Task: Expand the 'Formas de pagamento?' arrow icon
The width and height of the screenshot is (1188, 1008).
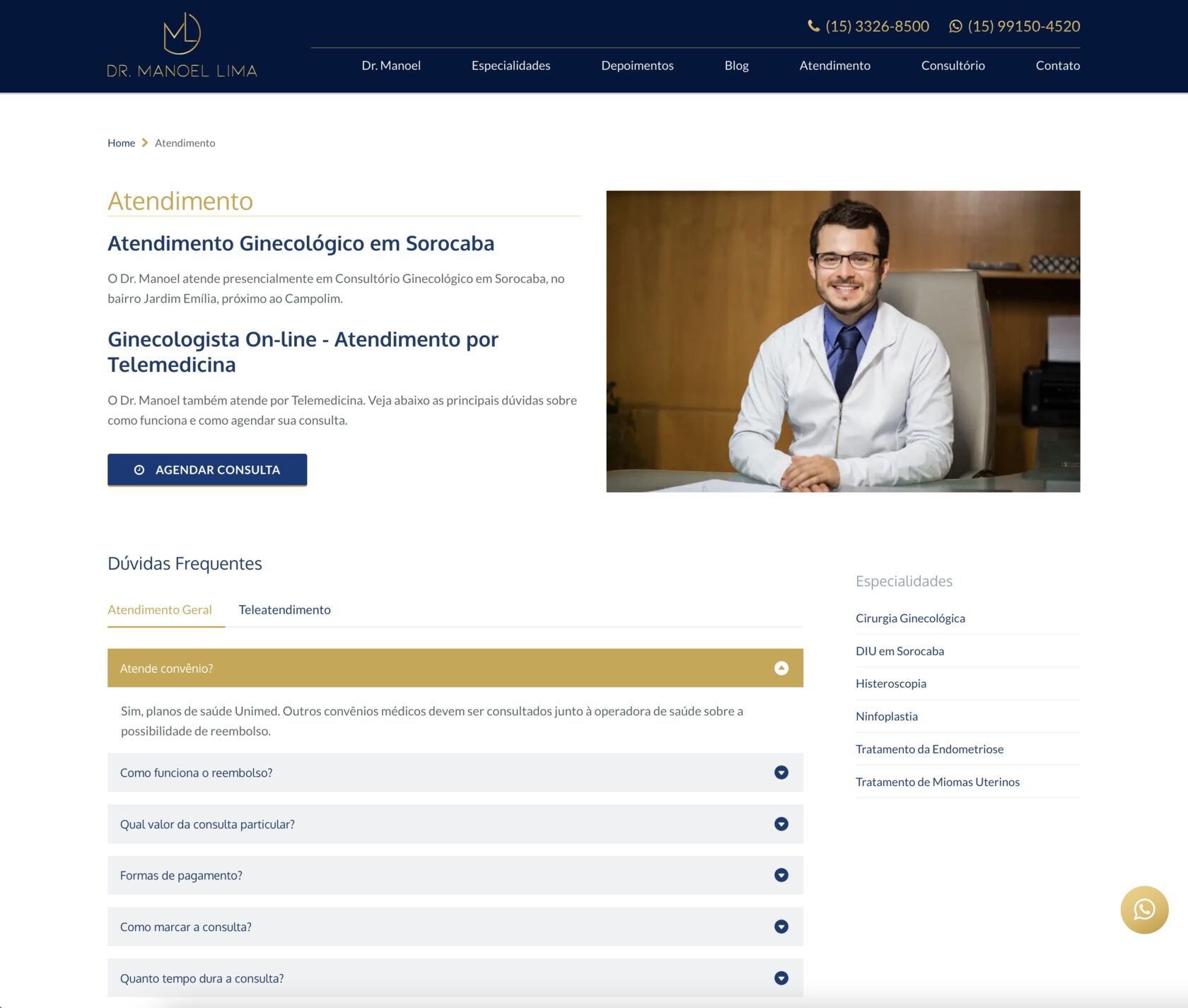Action: tap(781, 875)
